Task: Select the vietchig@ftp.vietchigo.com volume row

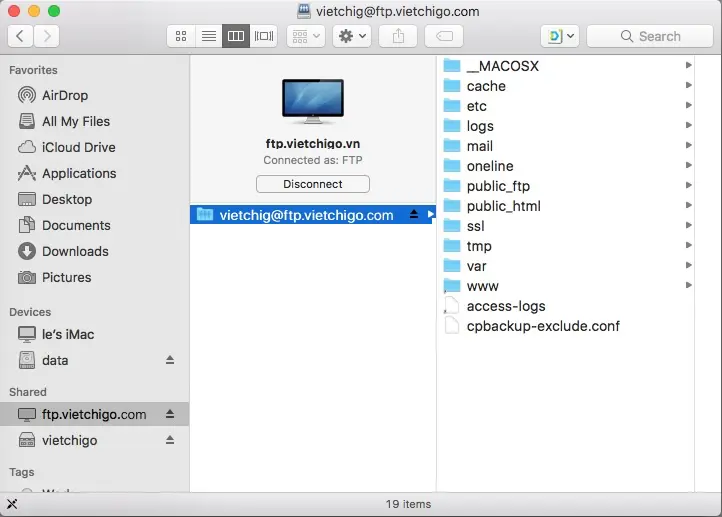Action: tap(313, 215)
